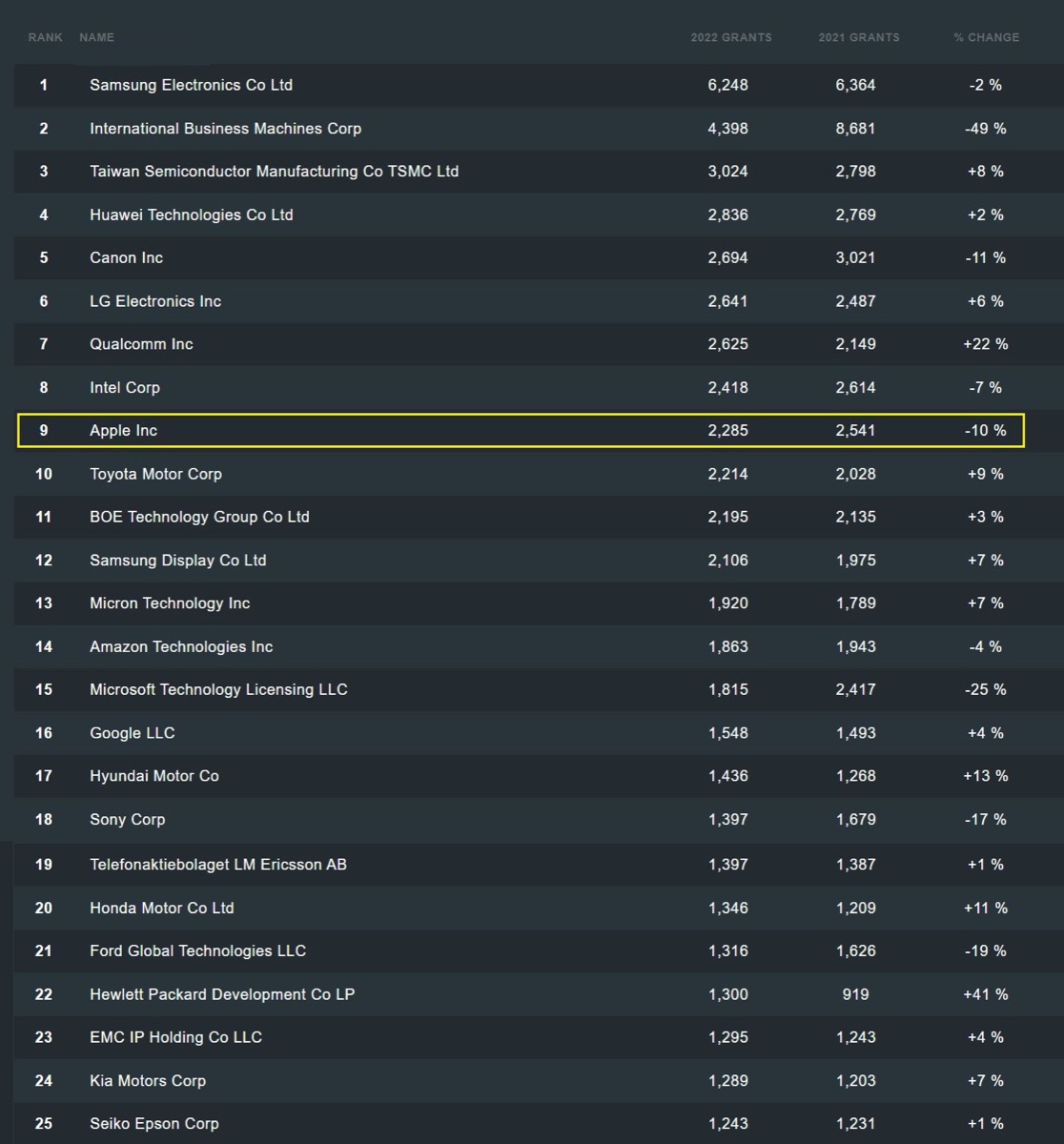Click Hewlett Packard's 2021 value 919

coord(855,994)
